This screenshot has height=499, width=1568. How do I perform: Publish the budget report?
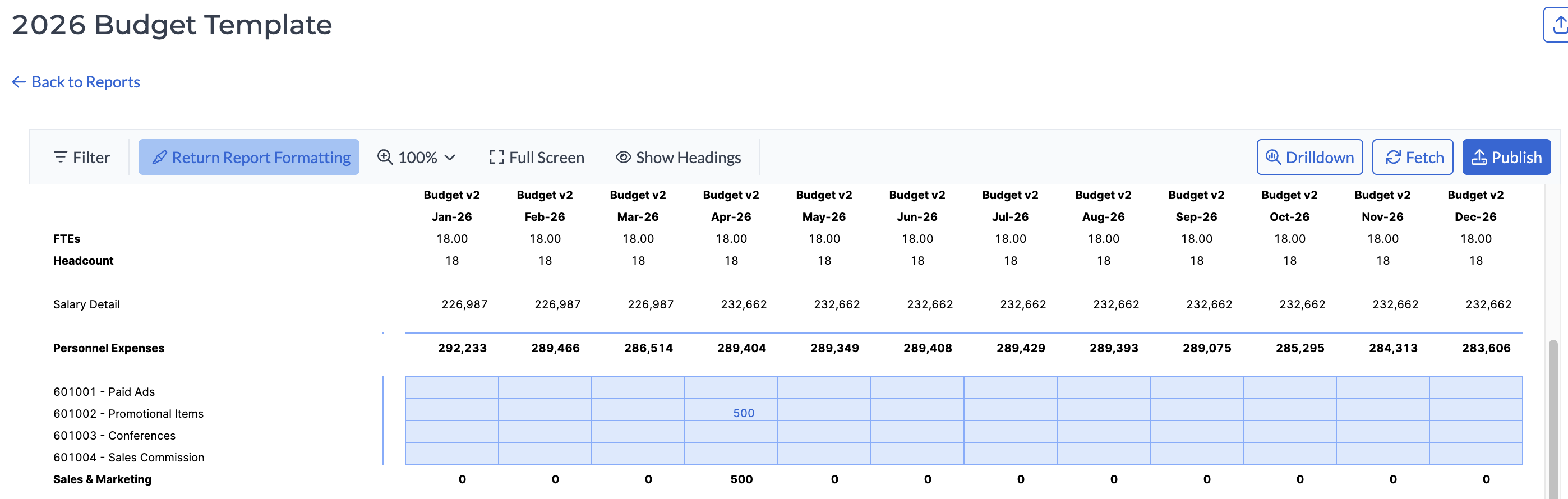(x=1506, y=158)
